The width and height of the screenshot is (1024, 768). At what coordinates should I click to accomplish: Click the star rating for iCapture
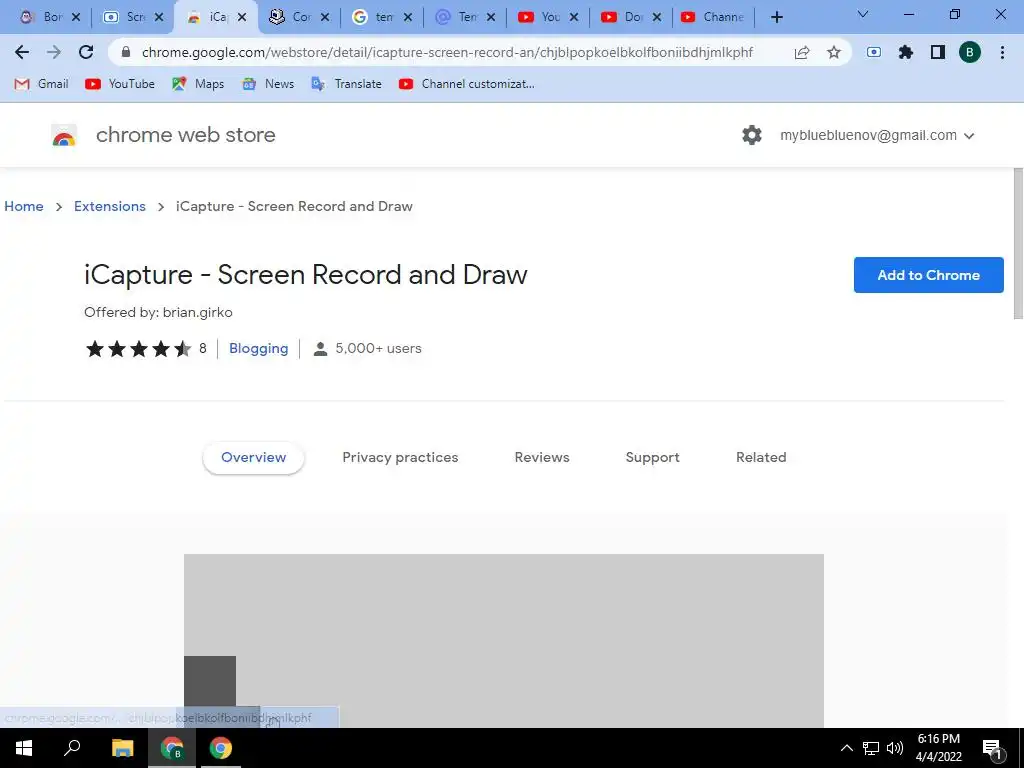pos(138,349)
